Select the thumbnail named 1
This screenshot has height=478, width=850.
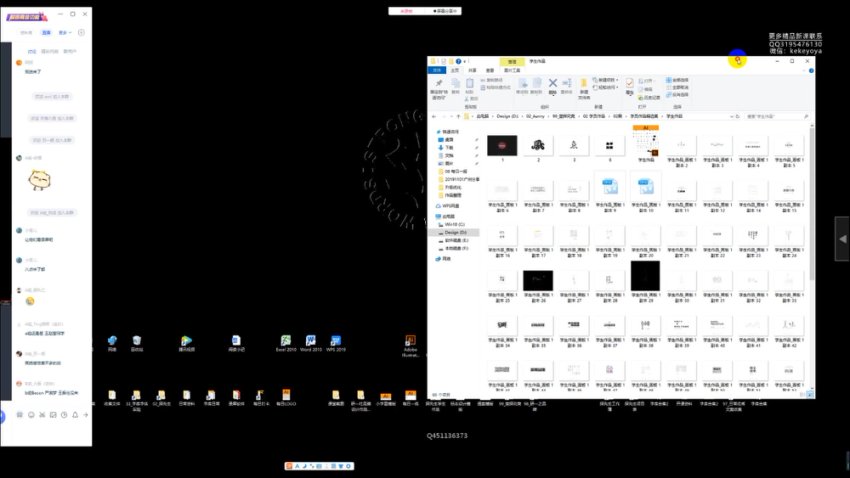coord(502,148)
